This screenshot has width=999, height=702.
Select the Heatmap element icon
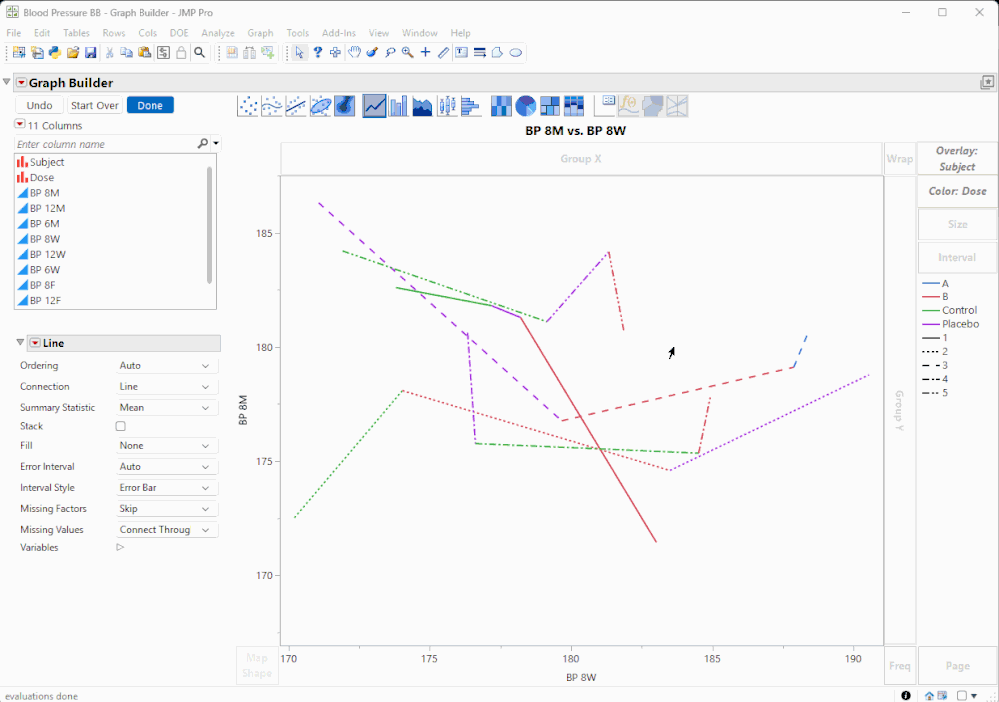pos(502,106)
